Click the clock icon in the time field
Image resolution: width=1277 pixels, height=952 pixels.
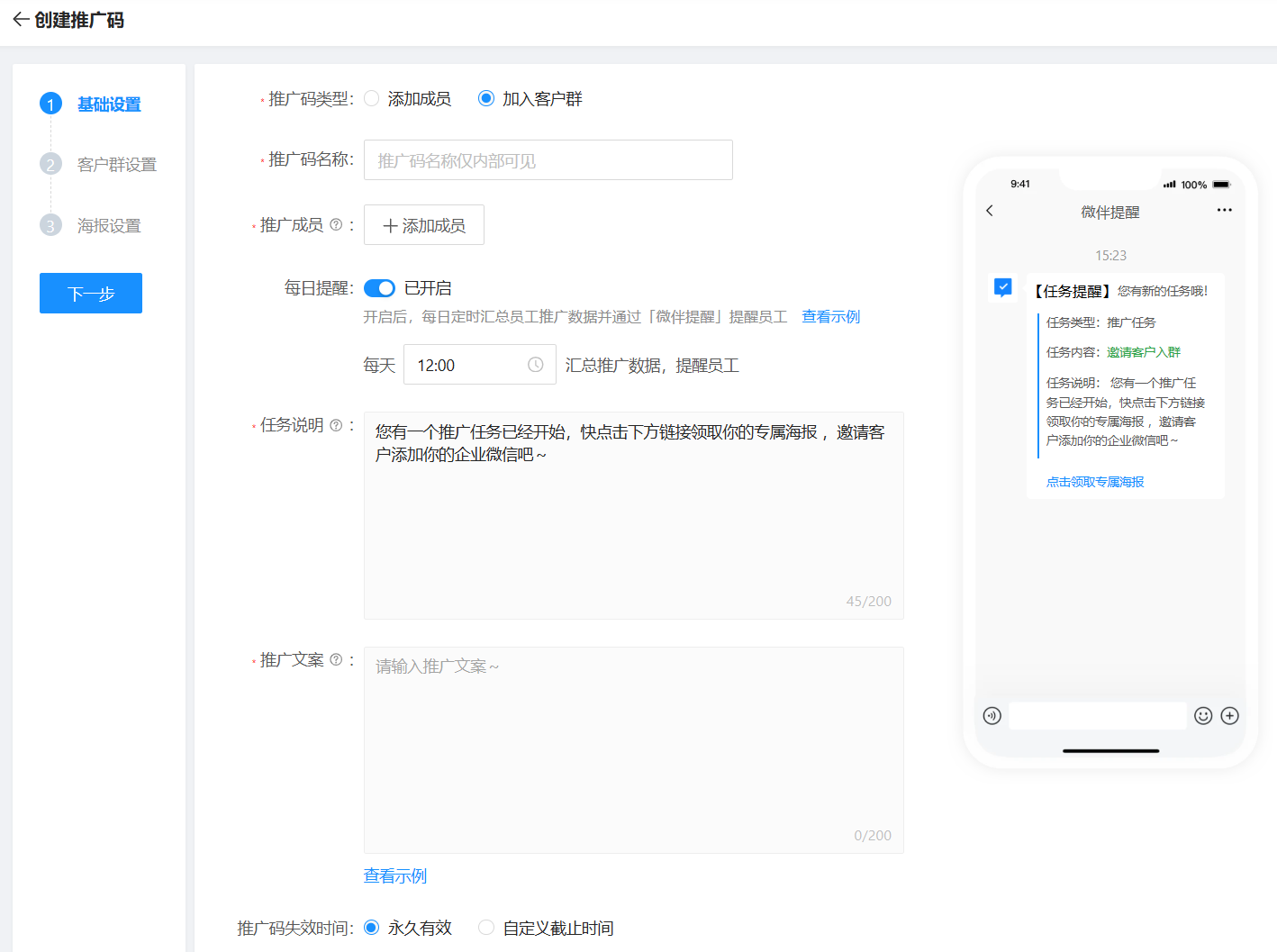coord(535,365)
